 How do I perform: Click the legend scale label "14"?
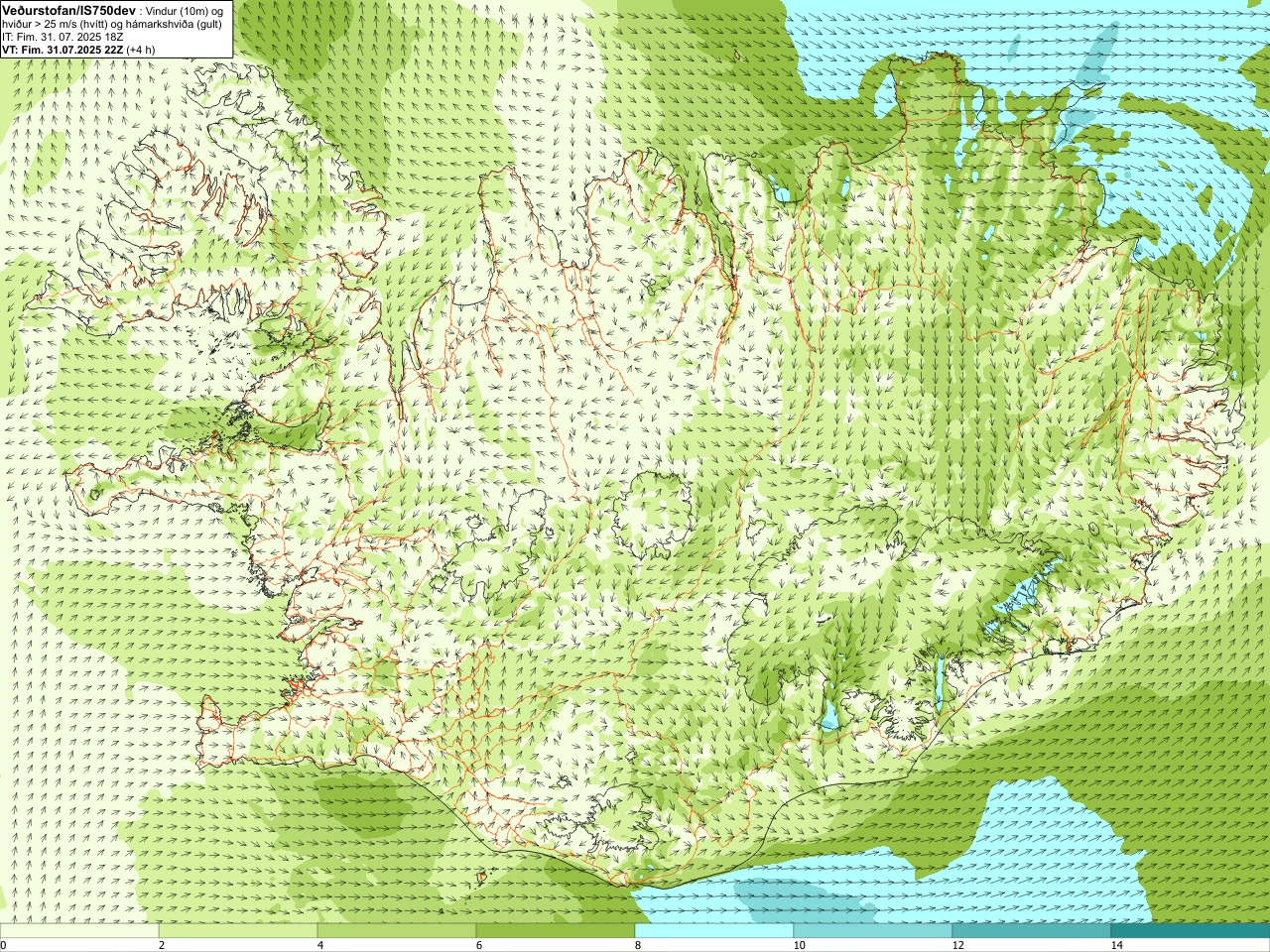1116,945
